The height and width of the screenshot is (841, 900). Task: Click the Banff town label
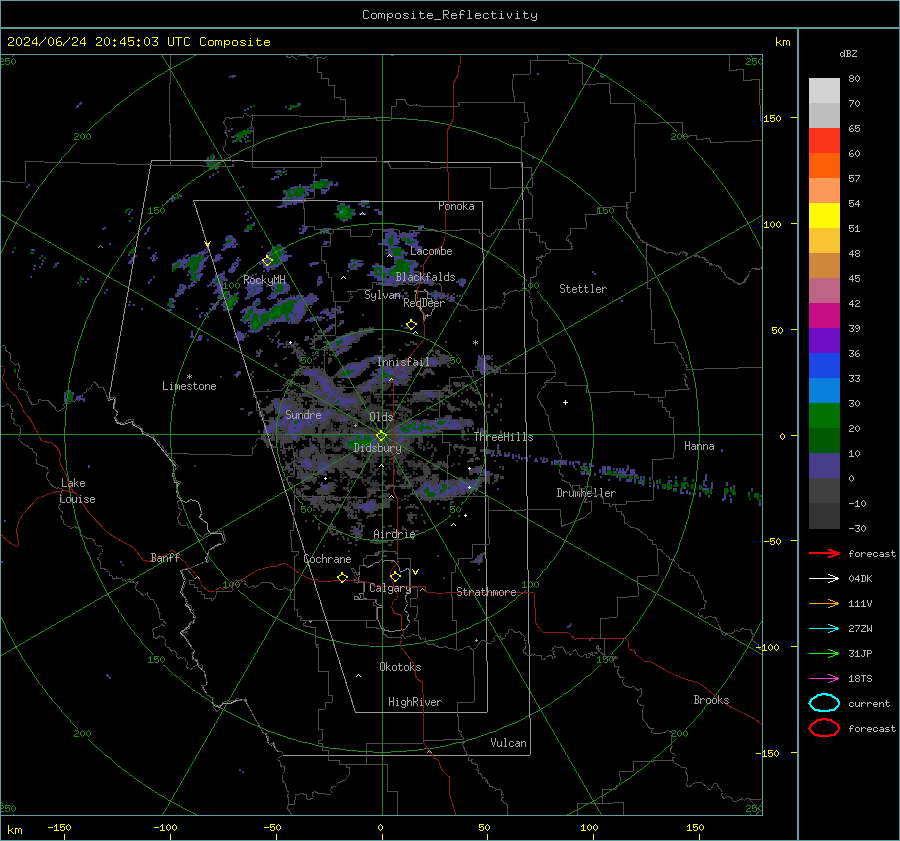[x=165, y=558]
